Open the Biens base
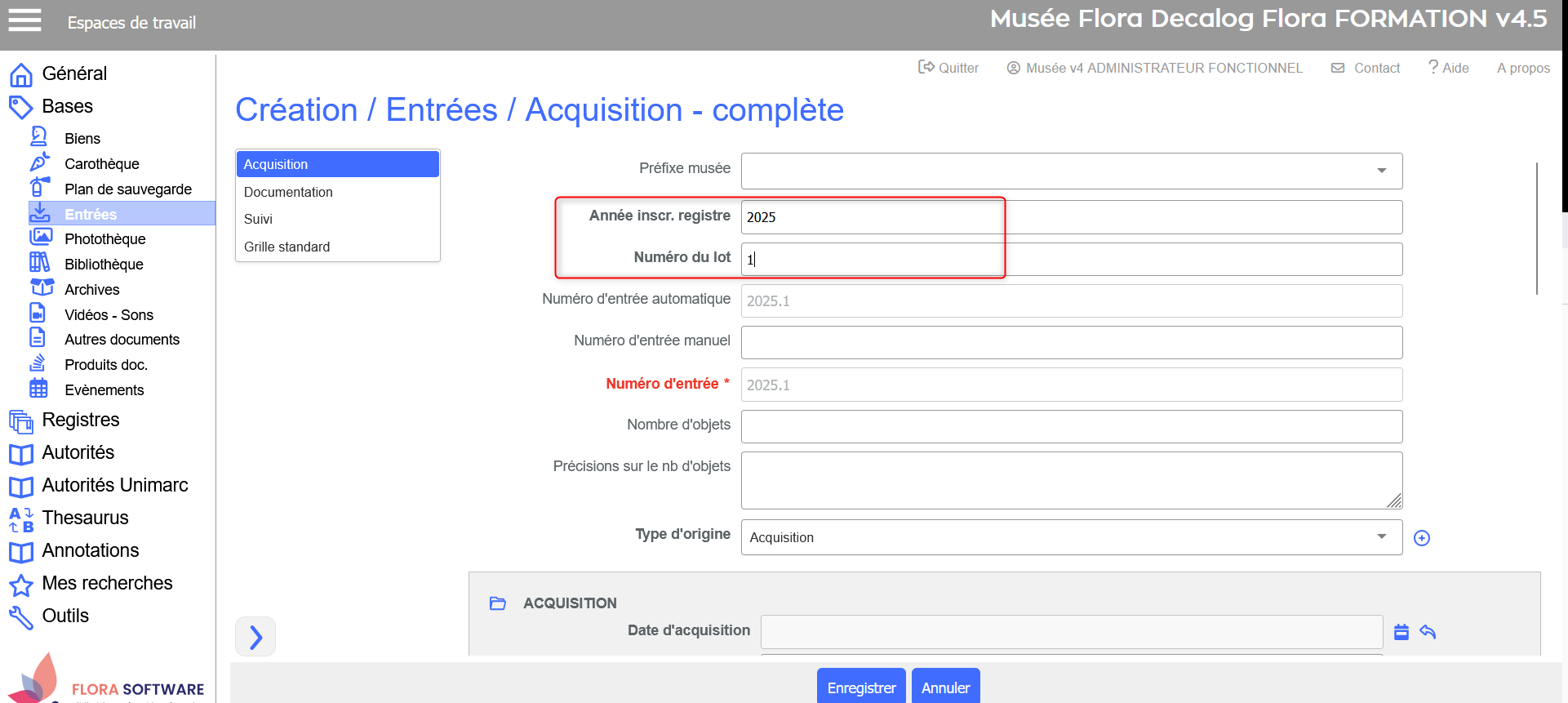Screen dimensions: 1568x703 click(82, 139)
